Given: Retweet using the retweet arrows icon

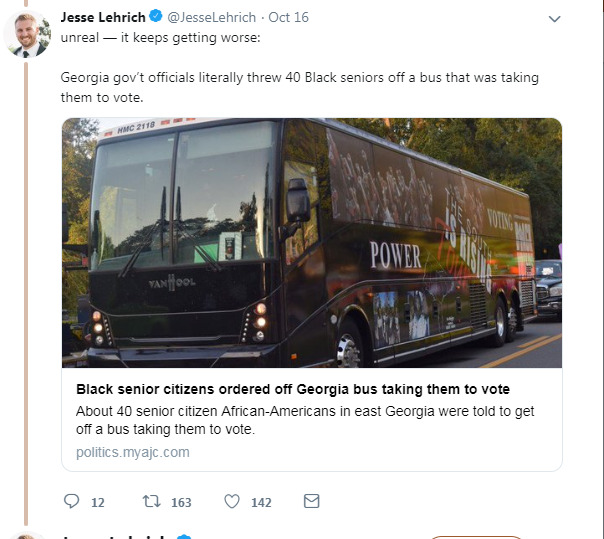Looking at the screenshot, I should coord(151,501).
